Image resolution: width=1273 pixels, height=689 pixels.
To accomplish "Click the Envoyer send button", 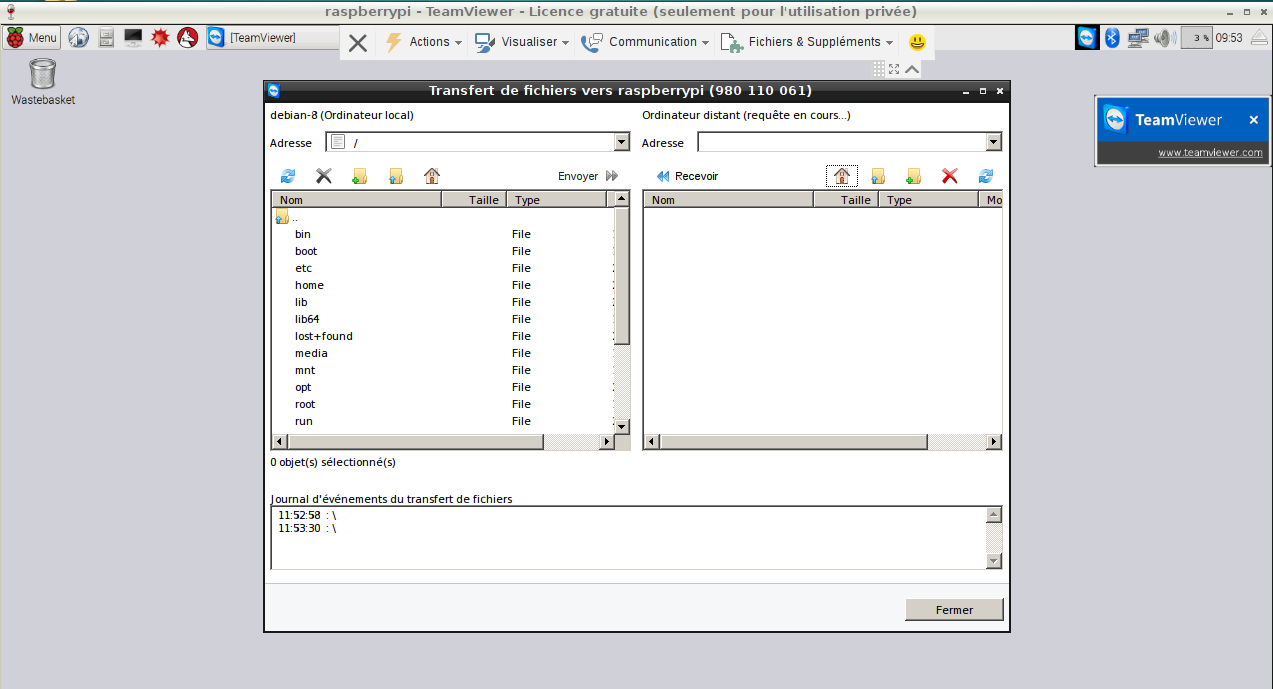I will 588,176.
